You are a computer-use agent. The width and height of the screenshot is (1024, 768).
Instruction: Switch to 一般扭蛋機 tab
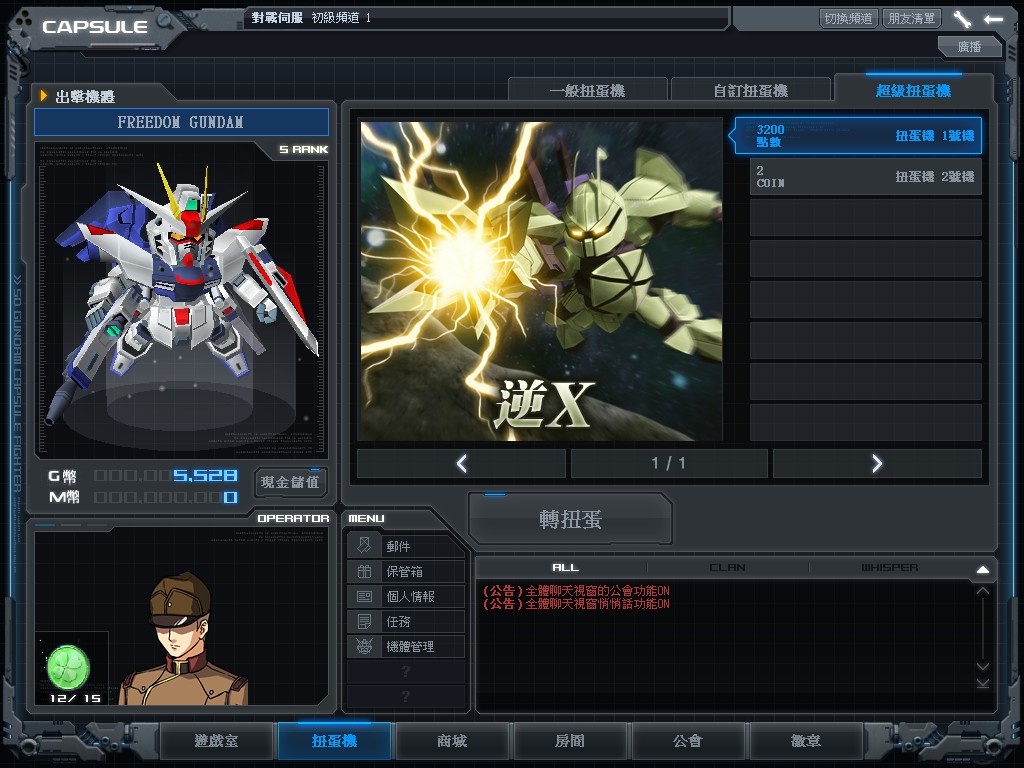tap(588, 90)
